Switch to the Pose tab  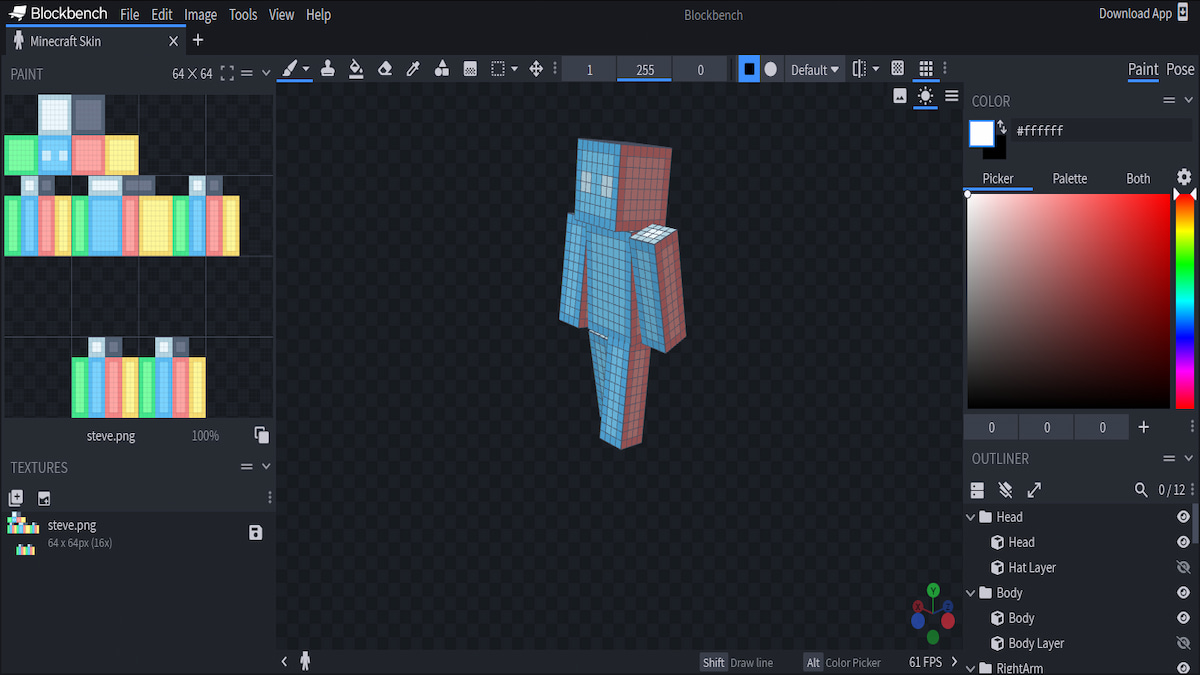pyautogui.click(x=1180, y=70)
